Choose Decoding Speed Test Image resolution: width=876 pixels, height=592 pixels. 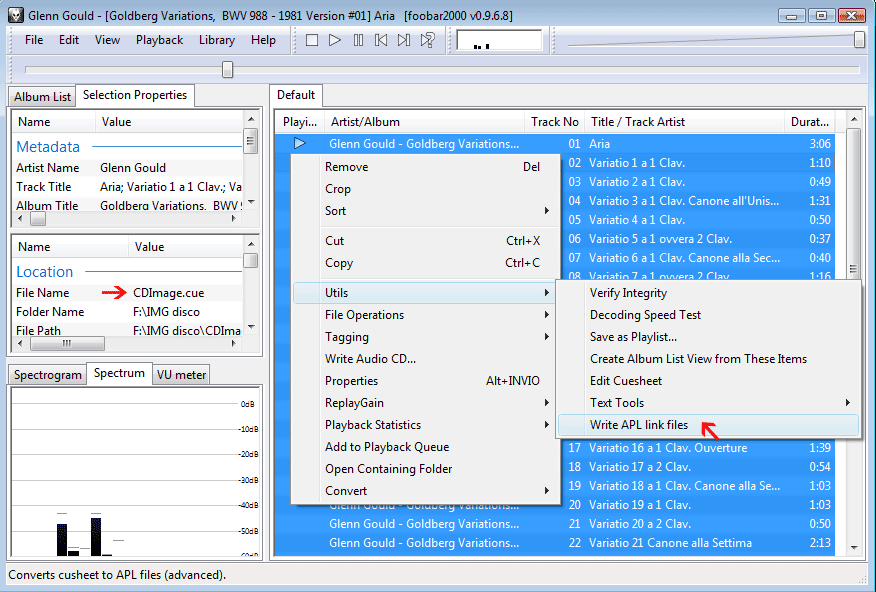pyautogui.click(x=708, y=315)
